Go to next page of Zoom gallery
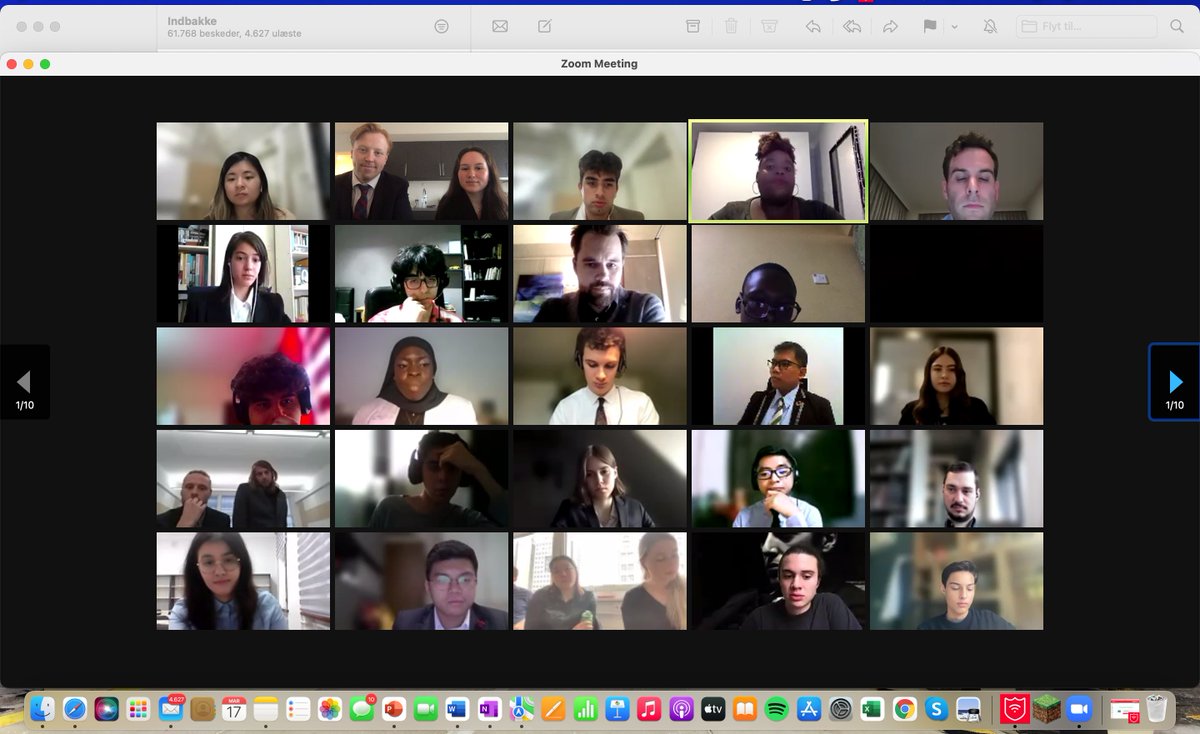This screenshot has width=1200, height=734. tap(1174, 381)
